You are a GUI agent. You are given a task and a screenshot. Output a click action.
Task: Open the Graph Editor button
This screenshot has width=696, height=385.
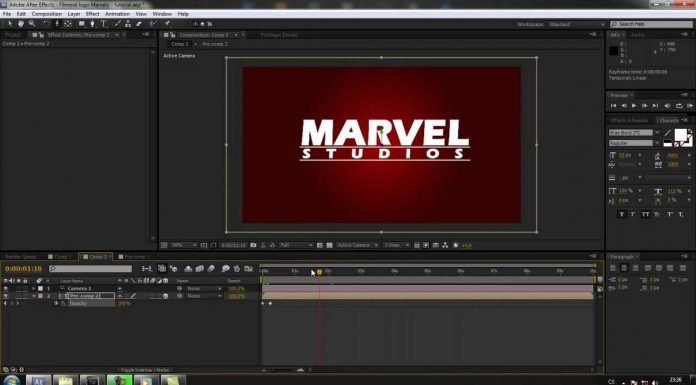(x=249, y=269)
